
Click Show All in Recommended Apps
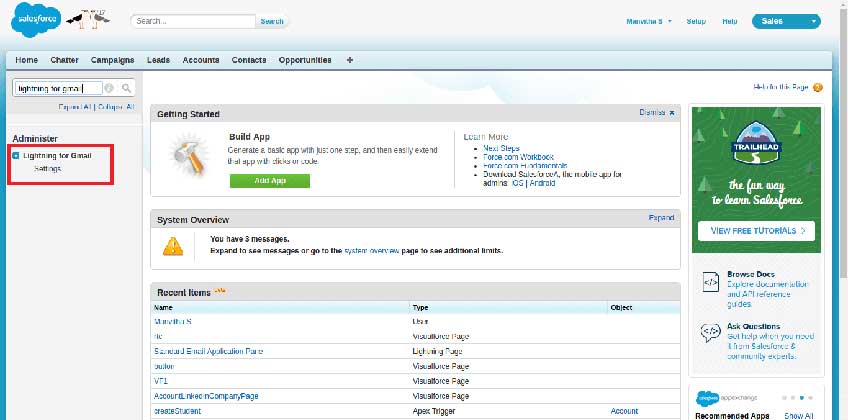pyautogui.click(x=799, y=416)
